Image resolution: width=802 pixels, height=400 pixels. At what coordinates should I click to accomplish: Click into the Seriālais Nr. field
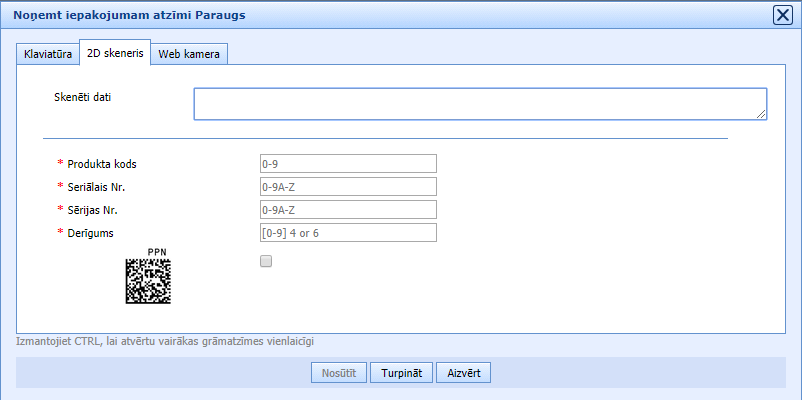click(348, 187)
